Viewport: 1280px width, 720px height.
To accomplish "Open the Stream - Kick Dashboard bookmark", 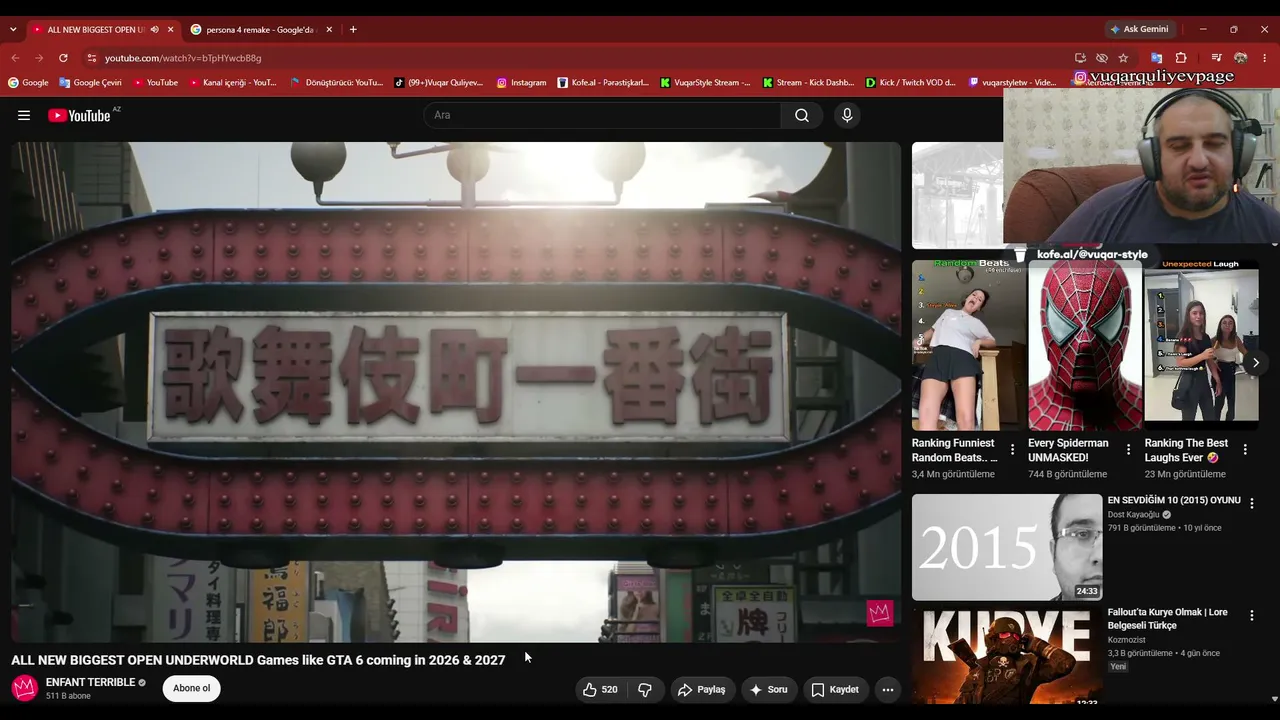I will [808, 82].
